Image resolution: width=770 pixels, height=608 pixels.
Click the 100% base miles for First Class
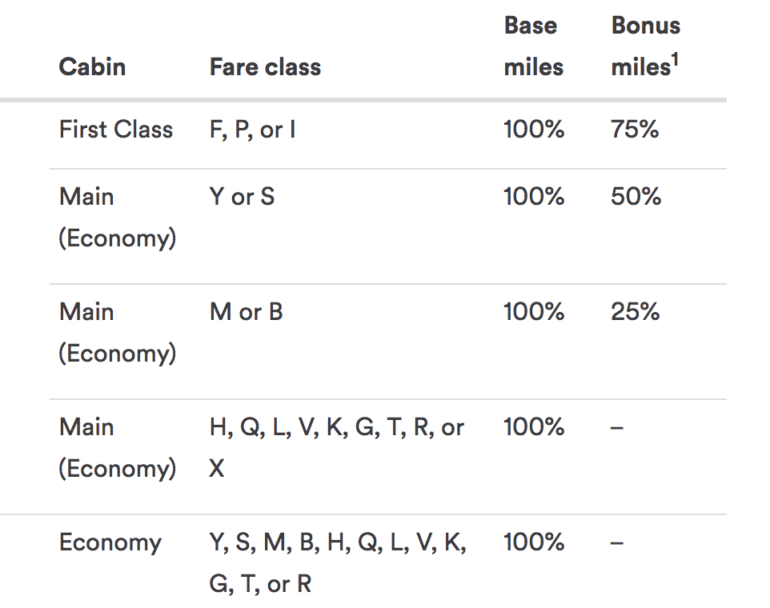point(534,130)
